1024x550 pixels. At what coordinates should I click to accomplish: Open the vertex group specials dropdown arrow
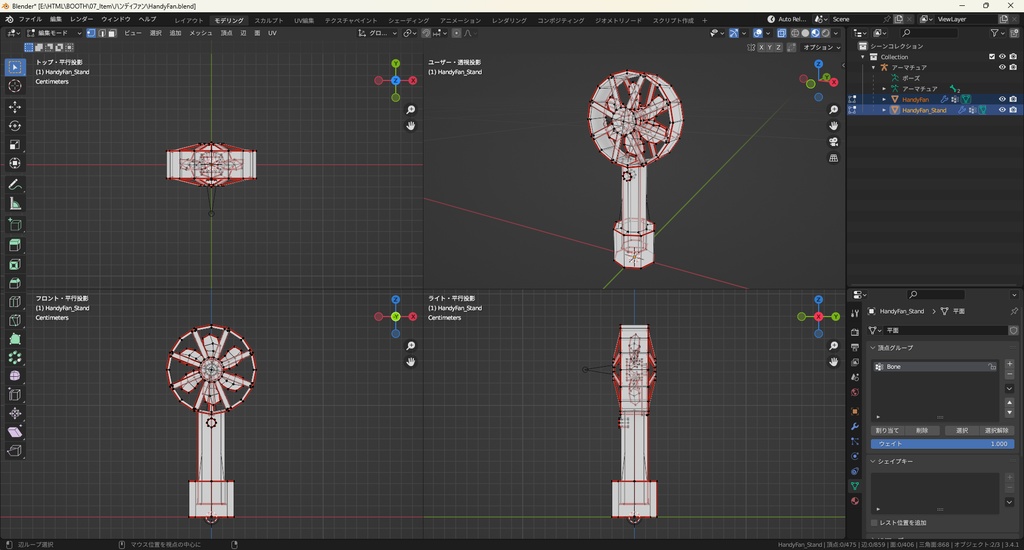(x=1010, y=389)
